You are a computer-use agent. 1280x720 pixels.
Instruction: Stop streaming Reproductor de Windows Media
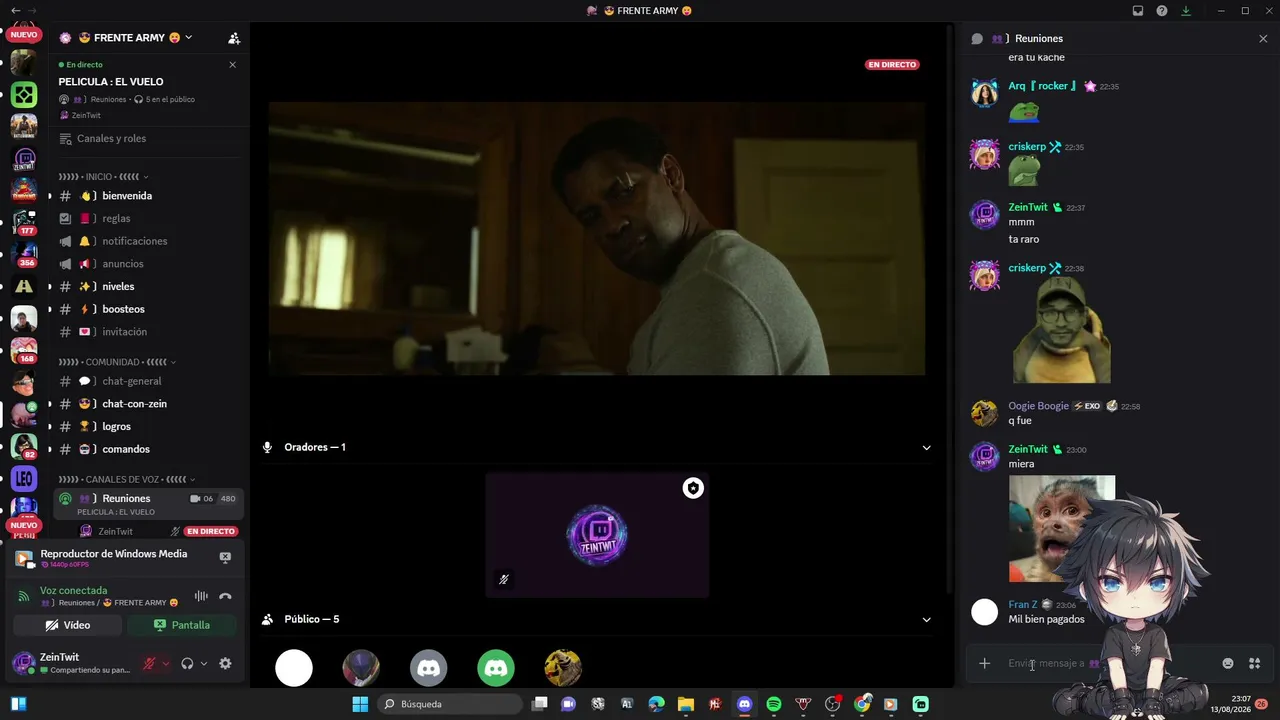pyautogui.click(x=225, y=558)
